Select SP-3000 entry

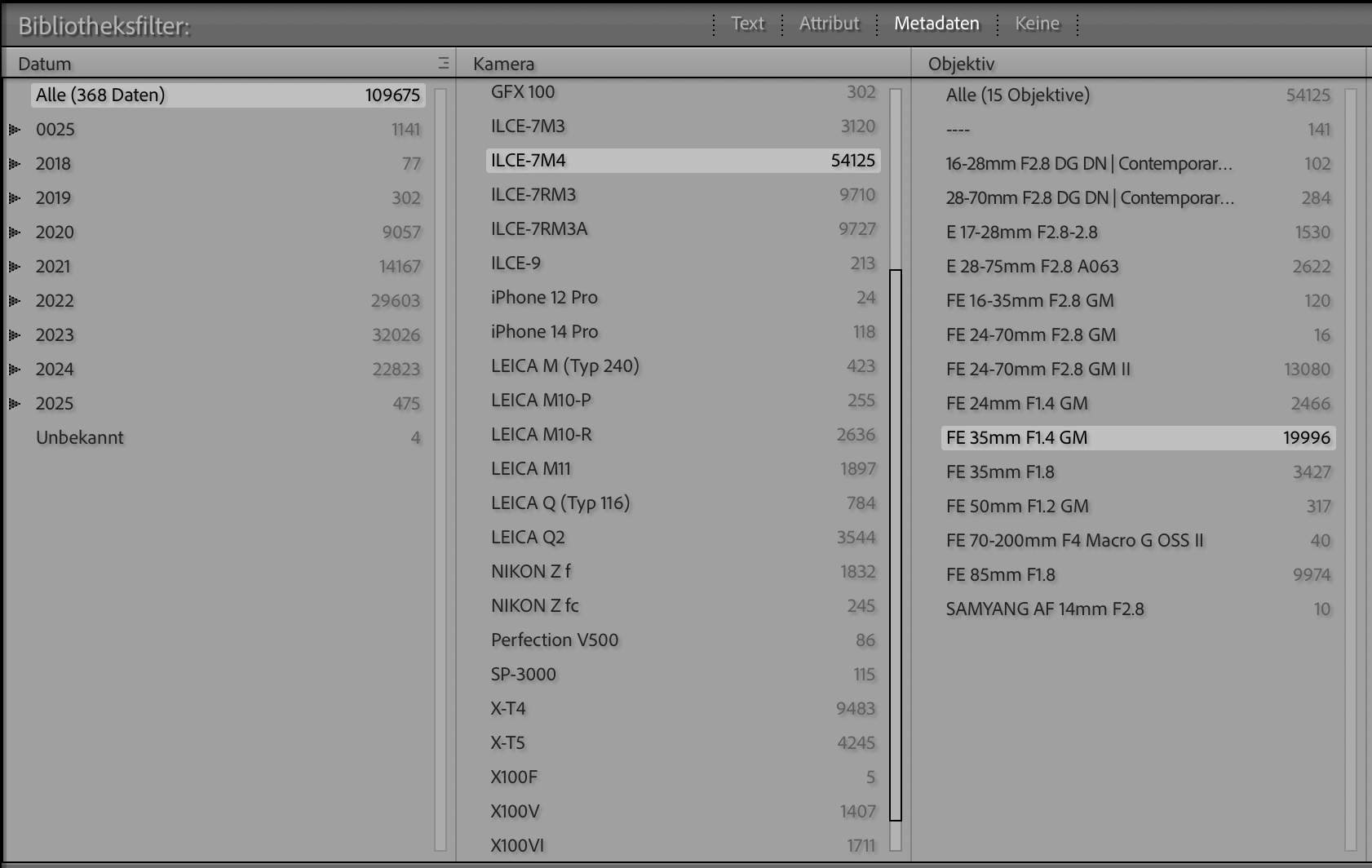[x=684, y=674]
